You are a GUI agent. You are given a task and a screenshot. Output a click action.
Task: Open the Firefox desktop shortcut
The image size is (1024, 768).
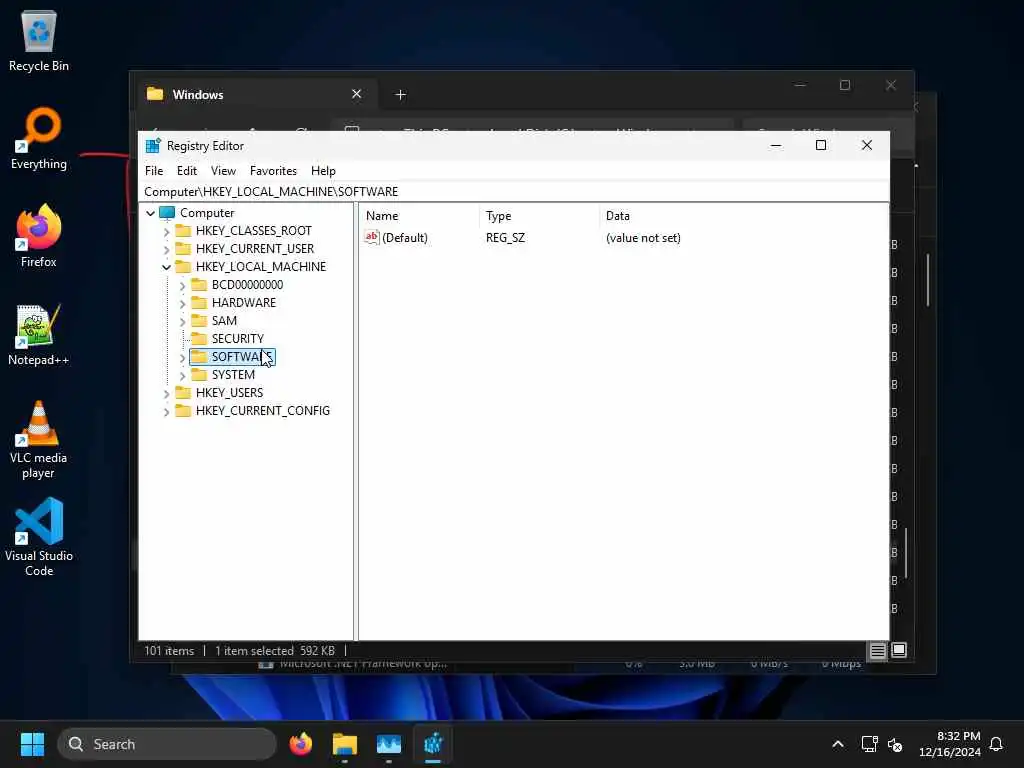pos(39,236)
